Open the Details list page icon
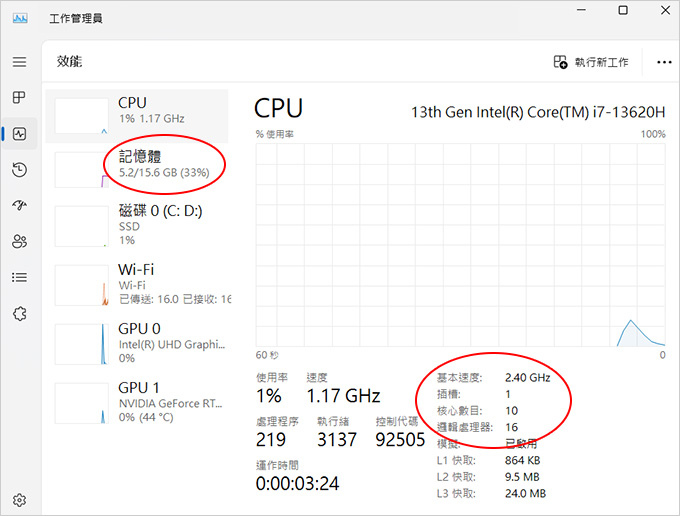The image size is (680, 516). point(20,277)
